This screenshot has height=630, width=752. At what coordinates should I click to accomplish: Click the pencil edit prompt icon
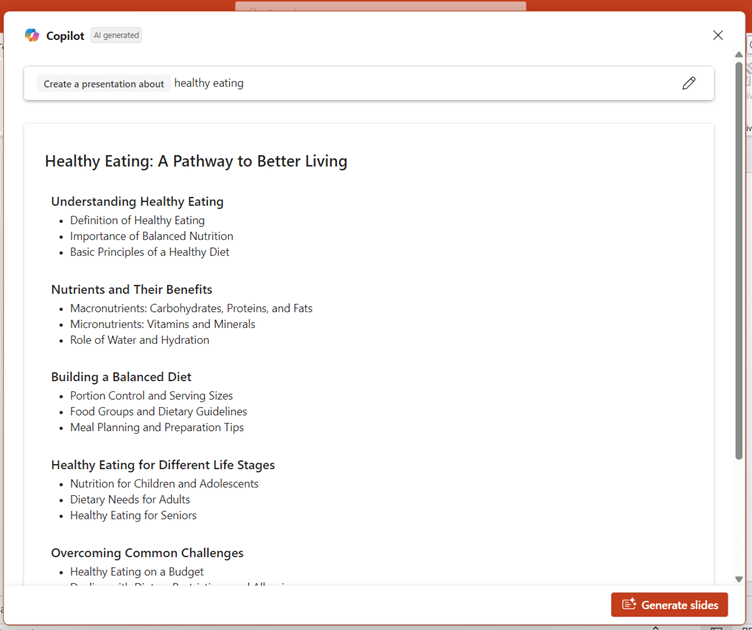[x=689, y=83]
